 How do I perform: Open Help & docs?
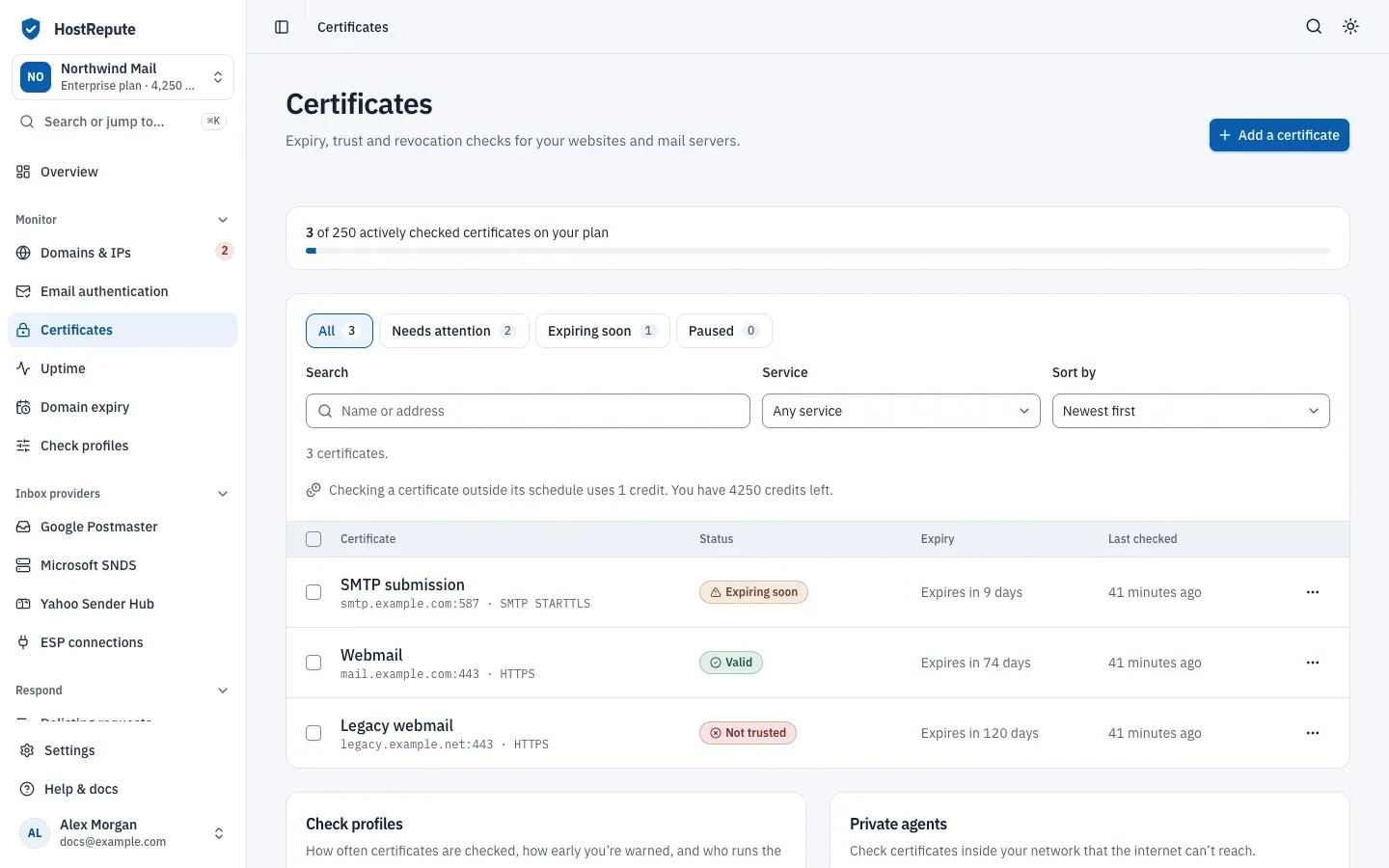(123, 789)
